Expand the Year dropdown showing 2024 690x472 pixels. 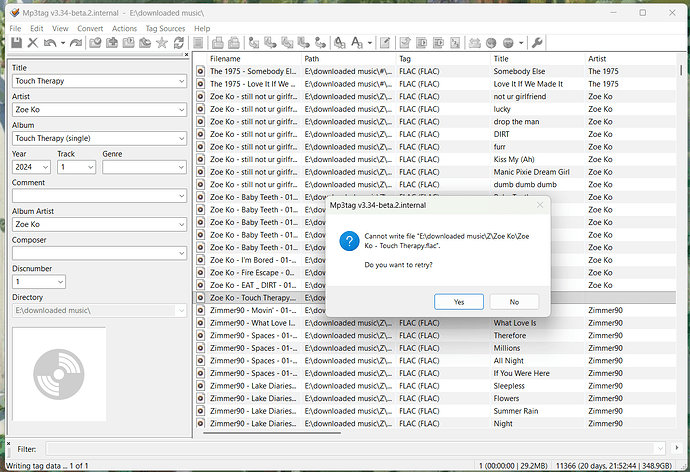click(45, 167)
